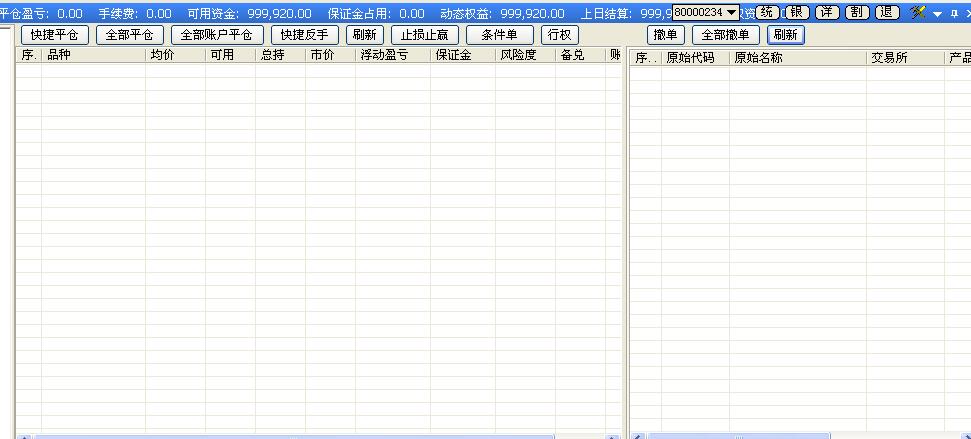Sort by the 品种 column header
971x439 pixels.
(x=94, y=55)
